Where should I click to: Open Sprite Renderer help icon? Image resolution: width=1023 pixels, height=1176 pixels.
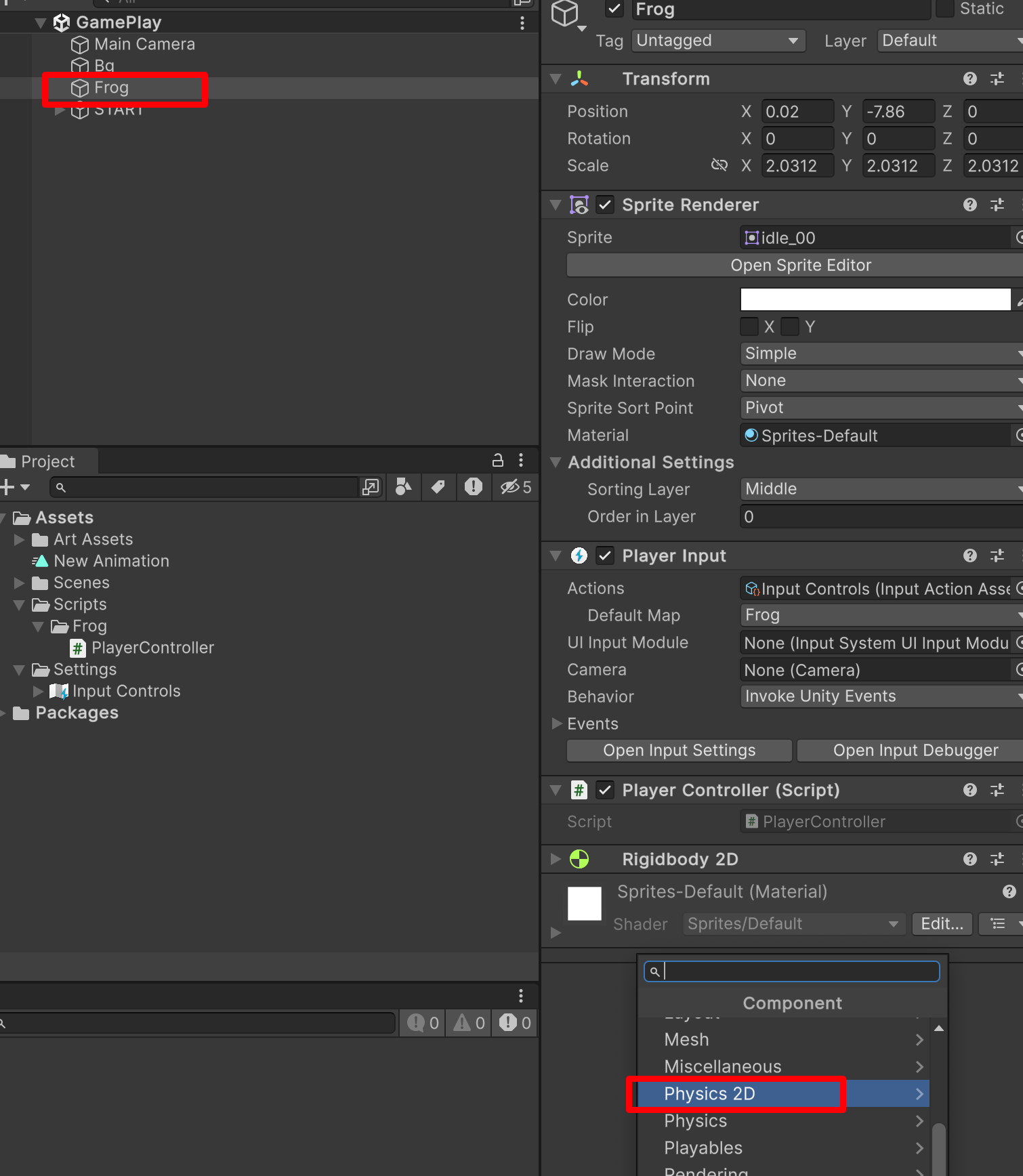[x=970, y=205]
